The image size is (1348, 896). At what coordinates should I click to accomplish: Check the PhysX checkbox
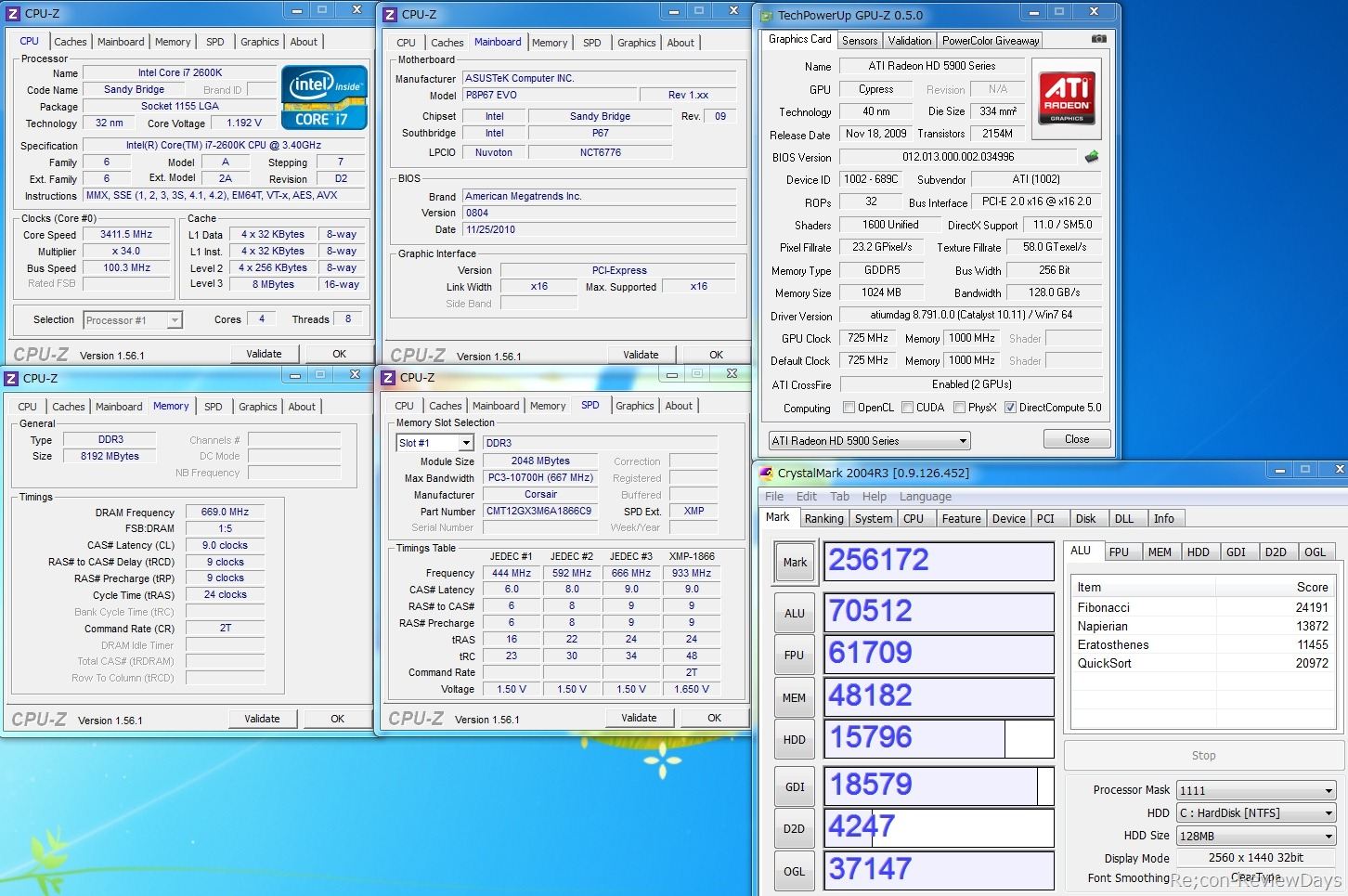(x=959, y=408)
